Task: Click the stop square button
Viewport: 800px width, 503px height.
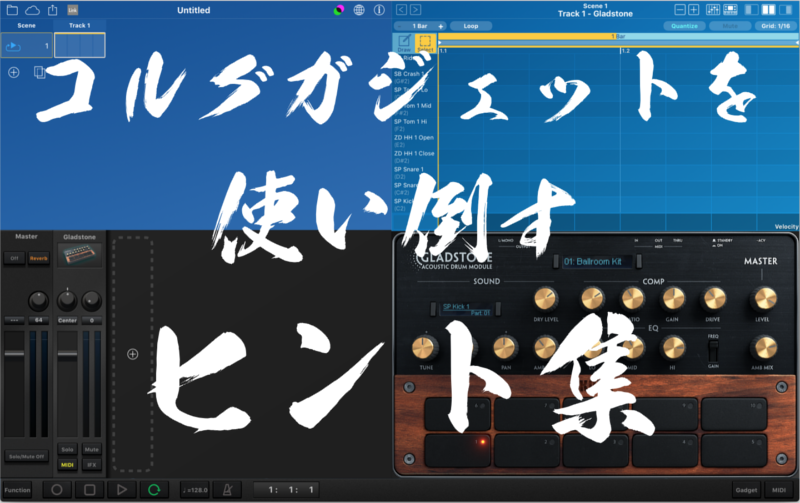Action: (89, 490)
